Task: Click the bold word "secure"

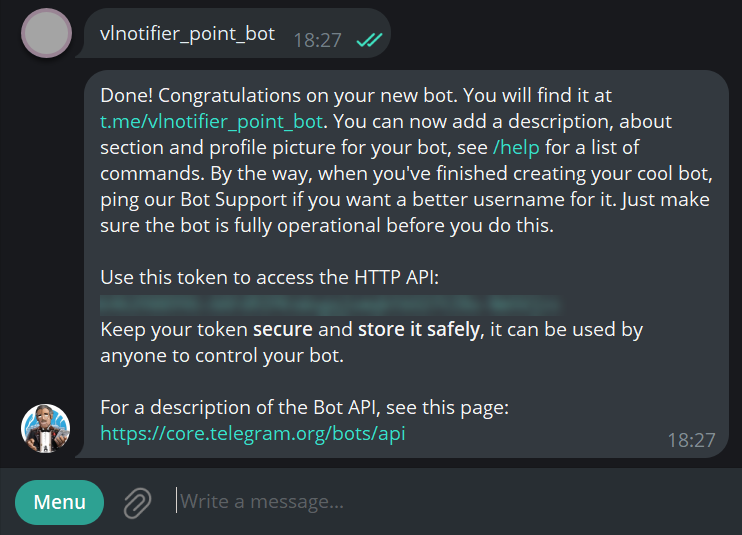Action: click(x=283, y=329)
